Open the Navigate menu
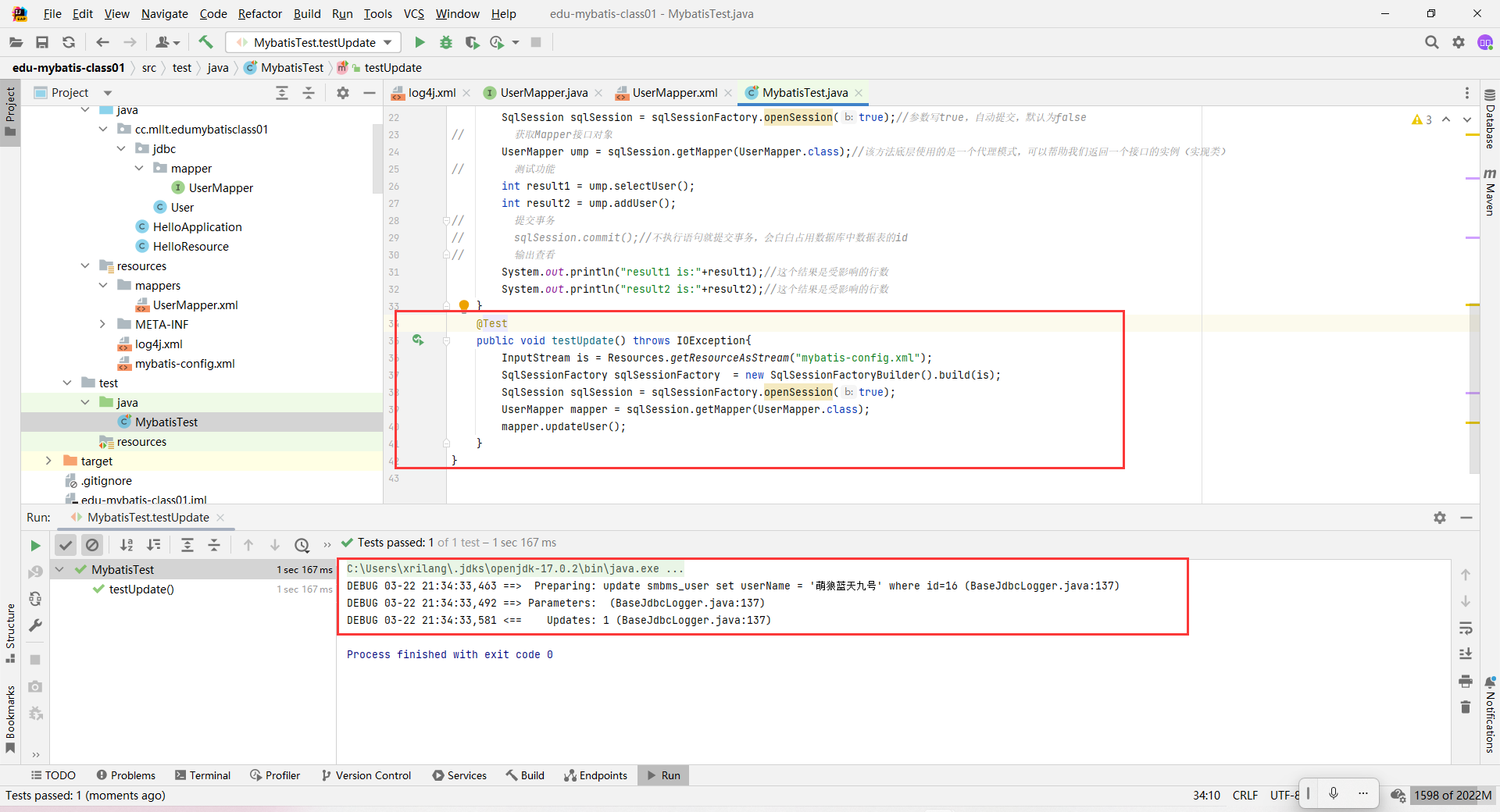Screen dimensions: 1500x812 (x=164, y=14)
